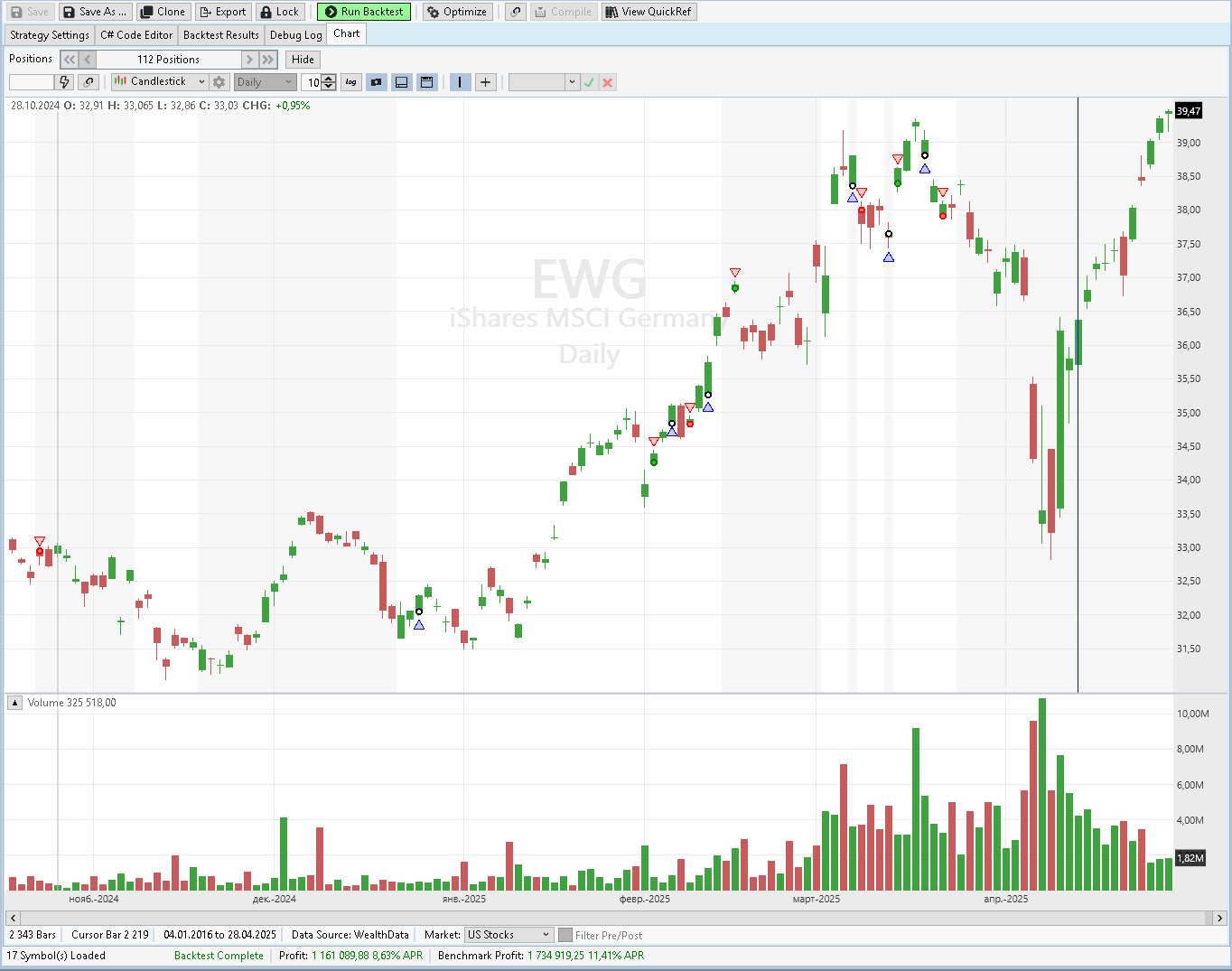
Task: Toggle the bottom pane layout button
Action: tap(402, 82)
